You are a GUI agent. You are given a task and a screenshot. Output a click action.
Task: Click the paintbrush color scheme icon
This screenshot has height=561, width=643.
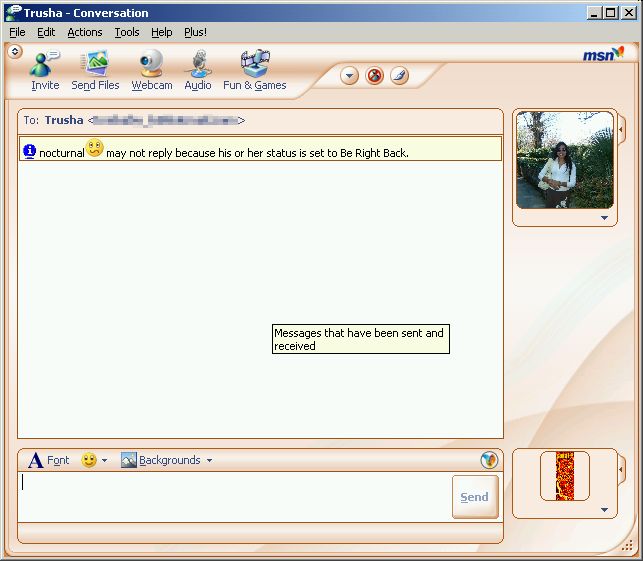399,76
